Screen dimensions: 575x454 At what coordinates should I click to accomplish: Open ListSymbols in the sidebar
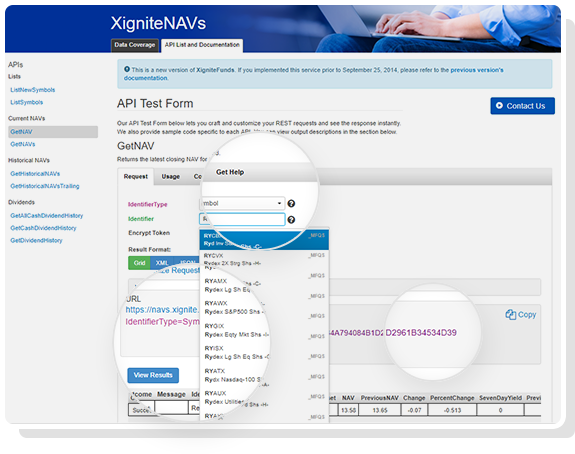(x=26, y=102)
